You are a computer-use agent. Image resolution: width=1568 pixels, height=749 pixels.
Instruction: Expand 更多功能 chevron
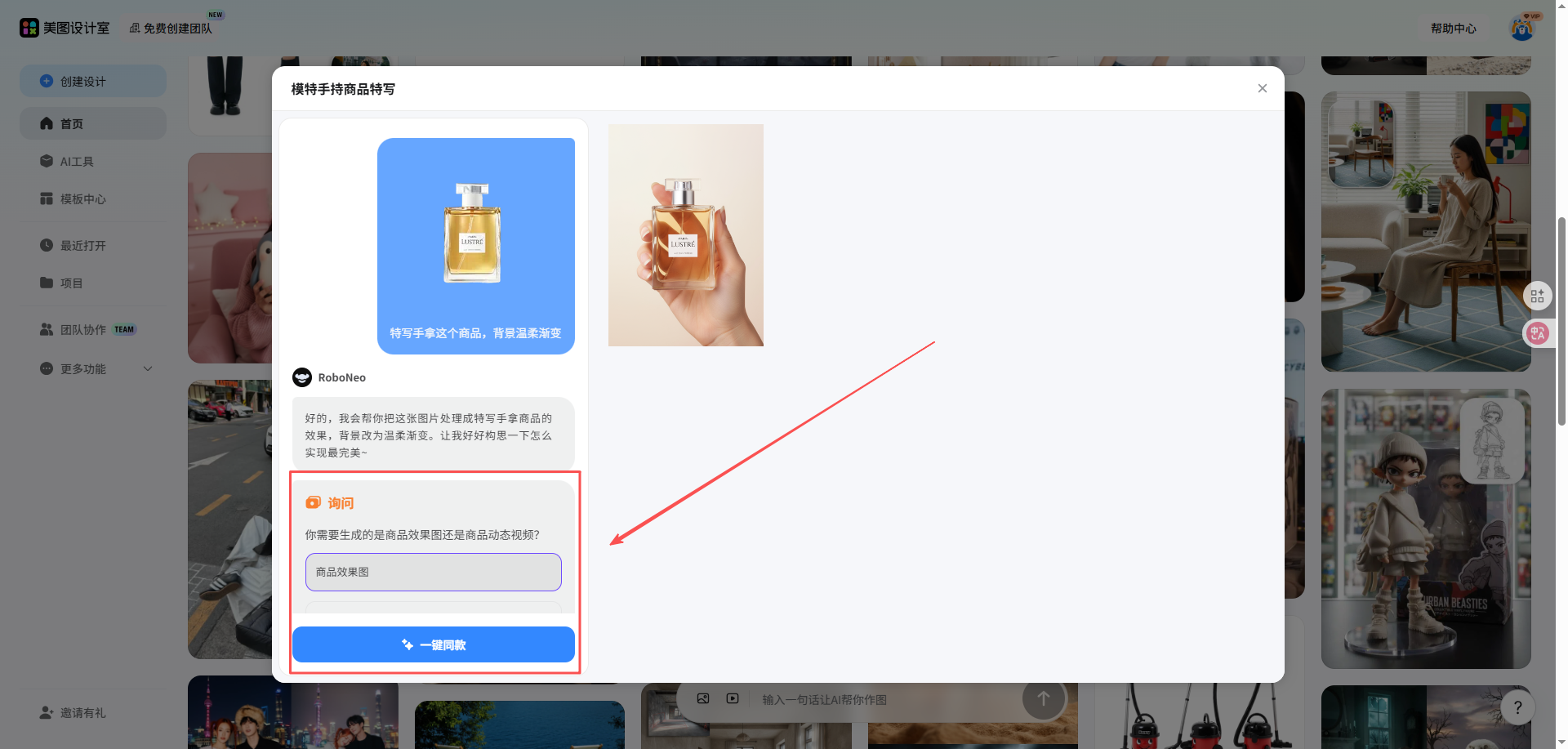148,369
